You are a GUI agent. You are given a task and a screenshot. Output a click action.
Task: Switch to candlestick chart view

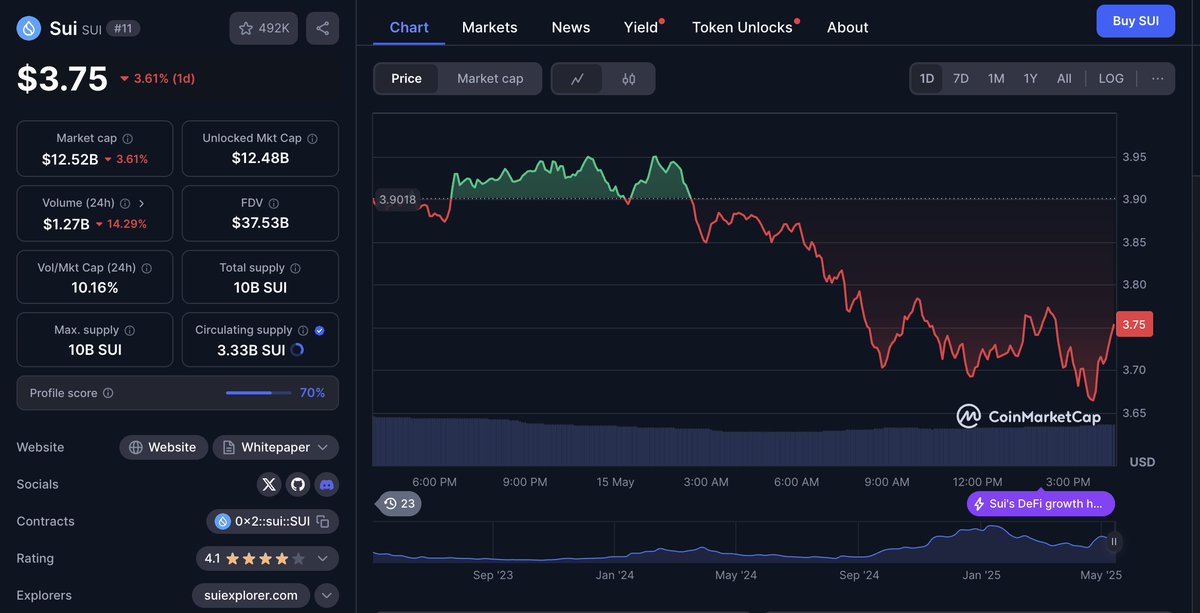click(629, 79)
